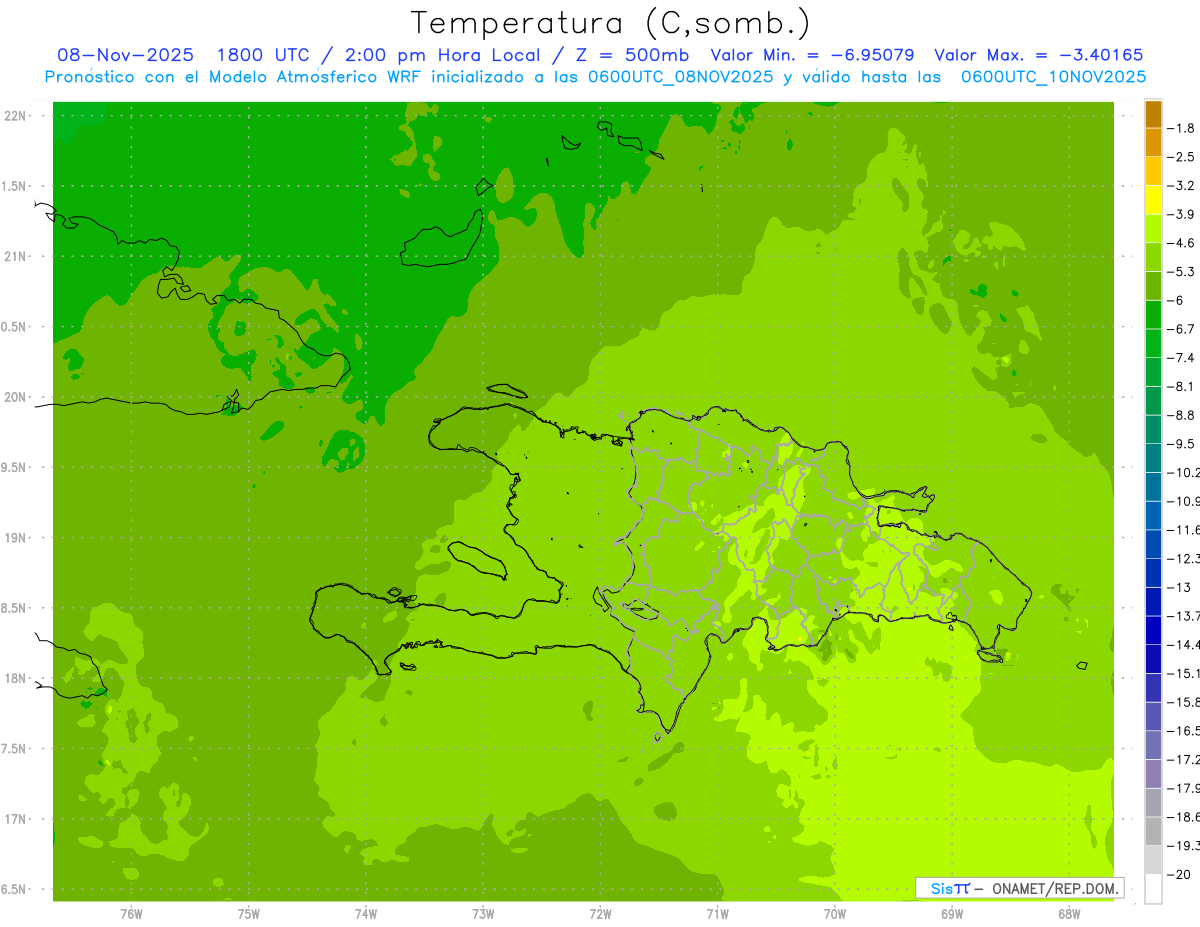Click the "-3.2" legend value
The width and height of the screenshot is (1200, 927).
click(1183, 186)
